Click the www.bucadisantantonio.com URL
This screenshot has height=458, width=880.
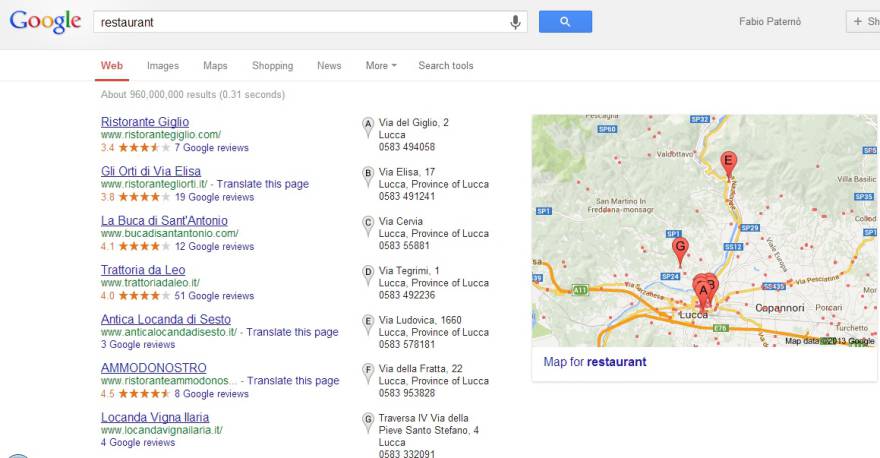(169, 233)
